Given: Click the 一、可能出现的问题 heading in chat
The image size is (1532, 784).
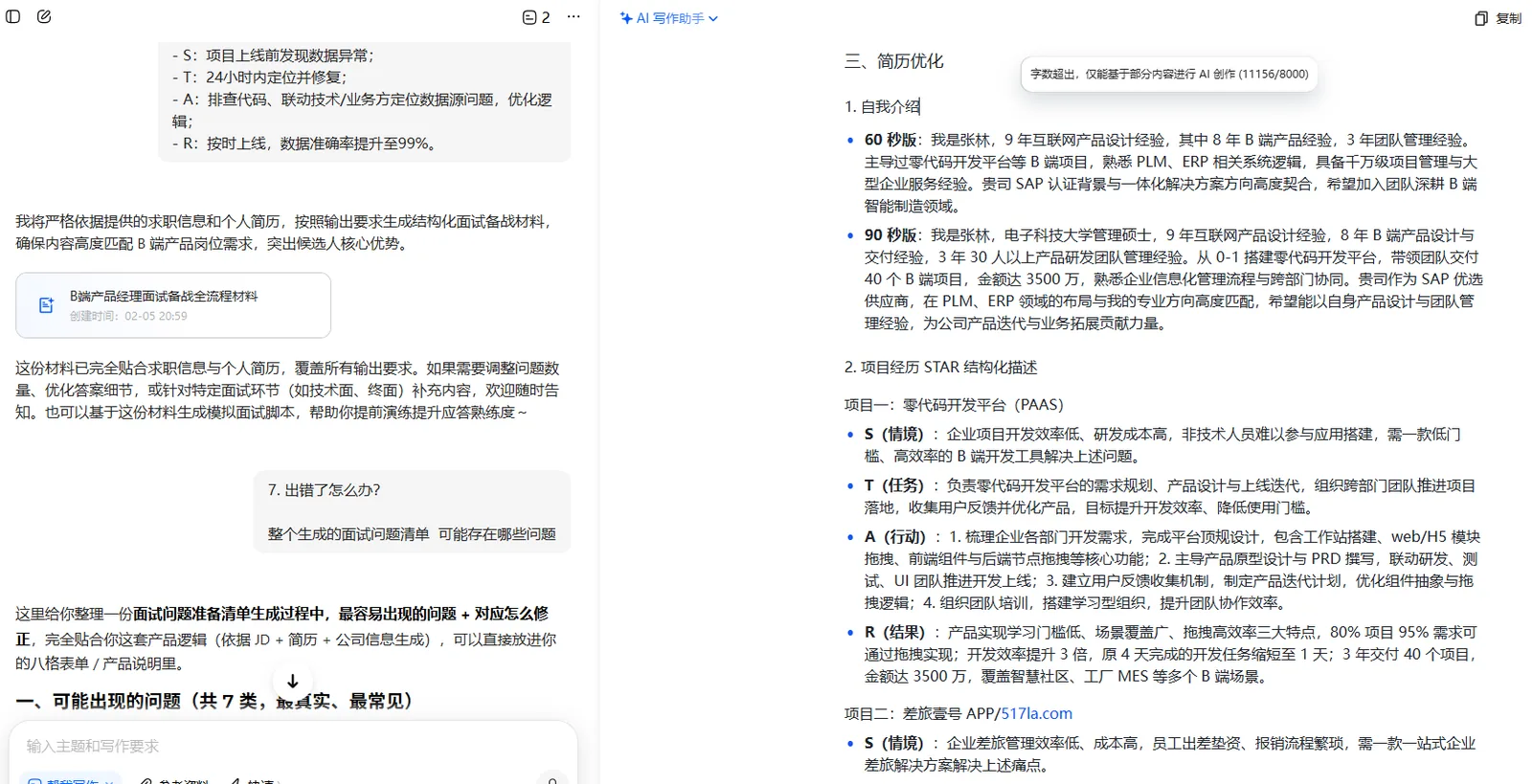Looking at the screenshot, I should pos(217,701).
